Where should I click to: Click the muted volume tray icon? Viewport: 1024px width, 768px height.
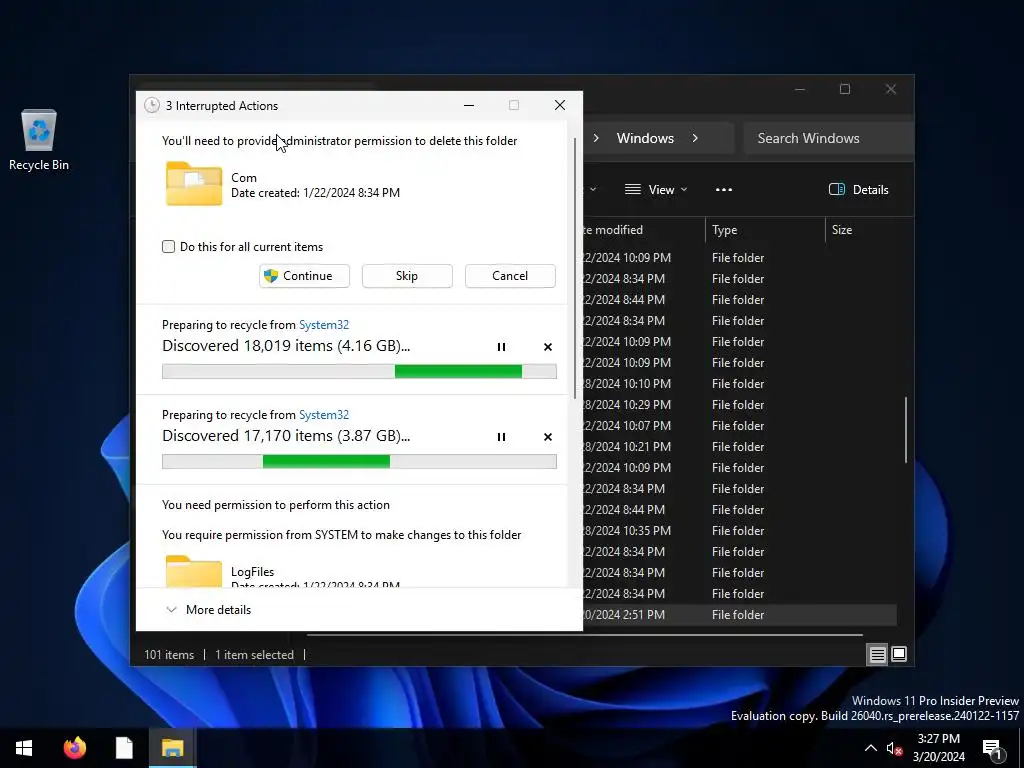tap(894, 748)
